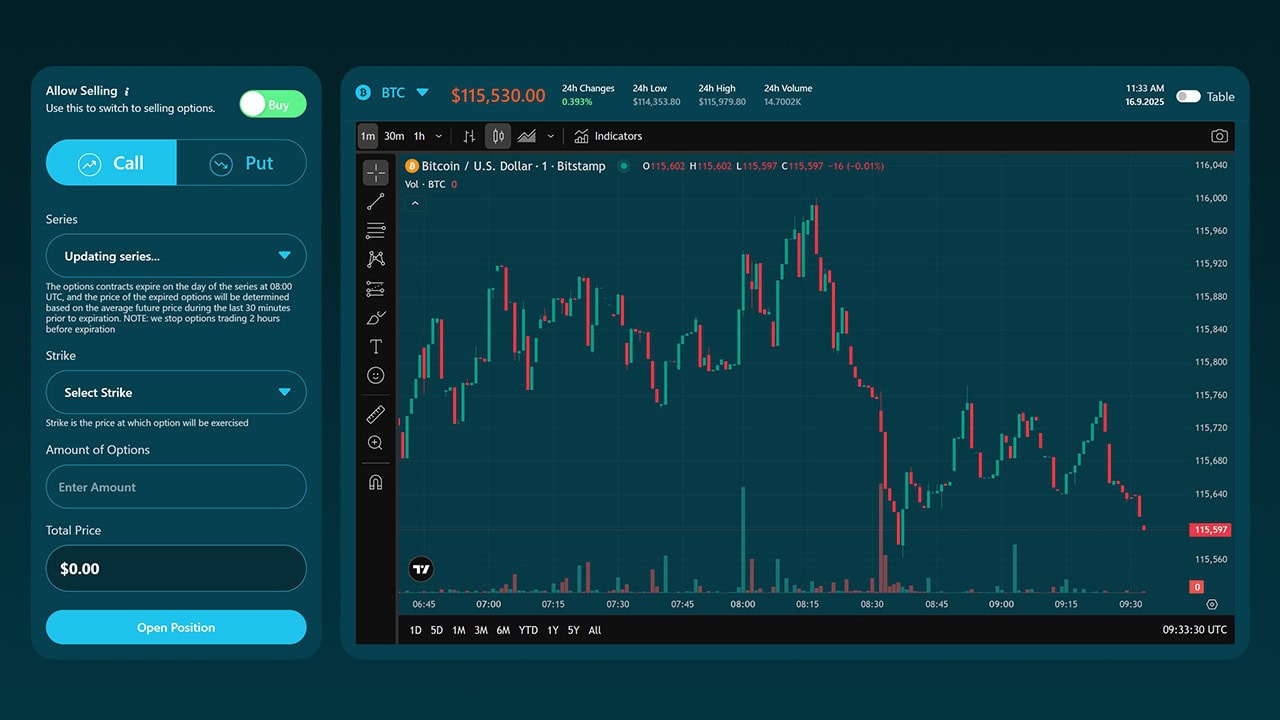Viewport: 1280px width, 720px height.
Task: Open the Updating series dropdown
Action: click(x=176, y=256)
